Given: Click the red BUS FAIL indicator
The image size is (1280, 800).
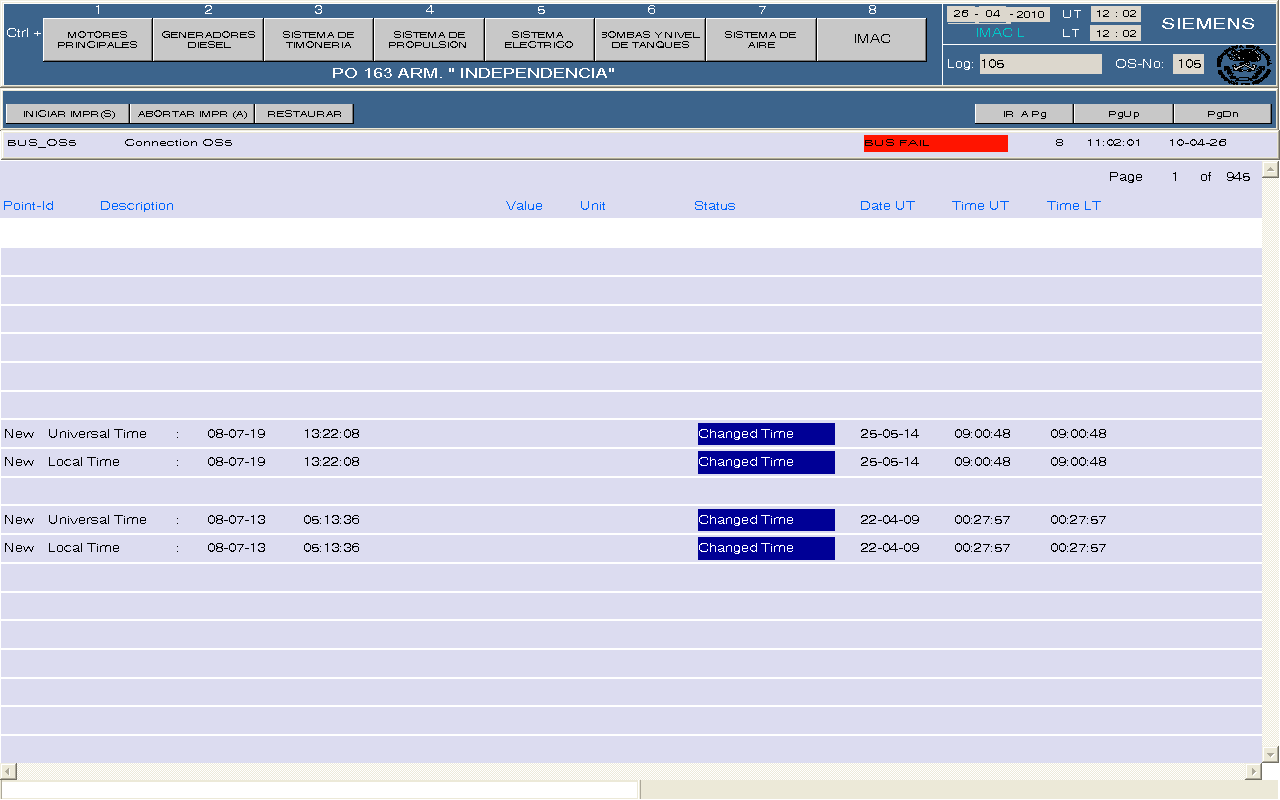Looking at the screenshot, I should click(935, 143).
